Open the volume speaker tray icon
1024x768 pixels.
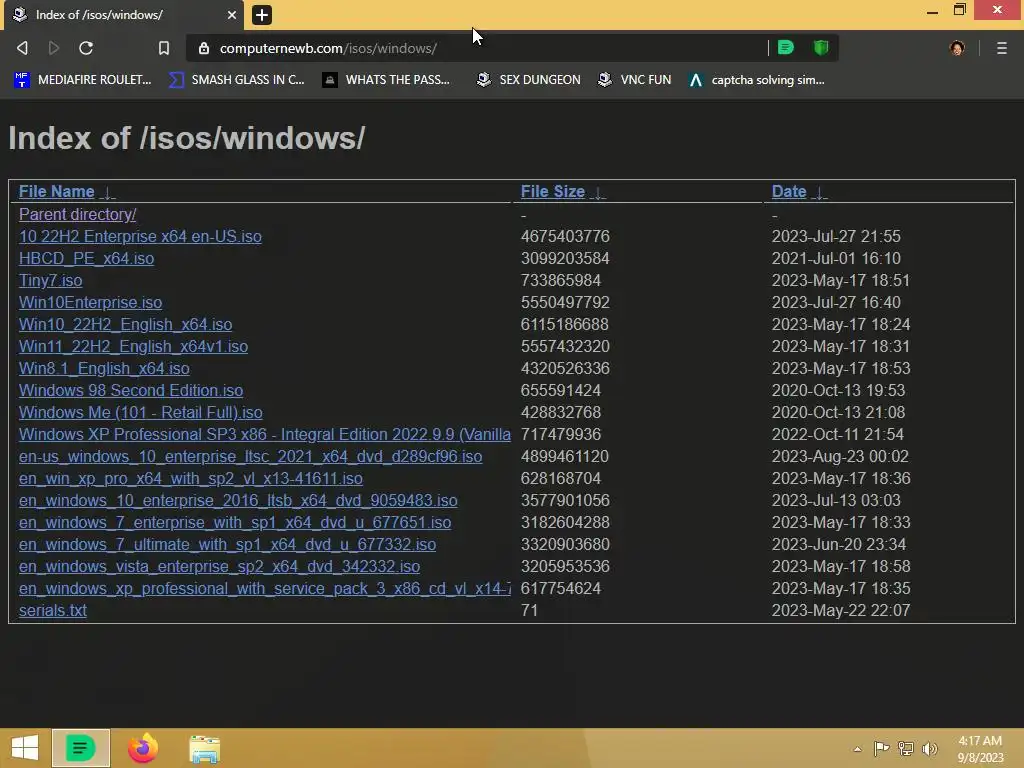930,748
